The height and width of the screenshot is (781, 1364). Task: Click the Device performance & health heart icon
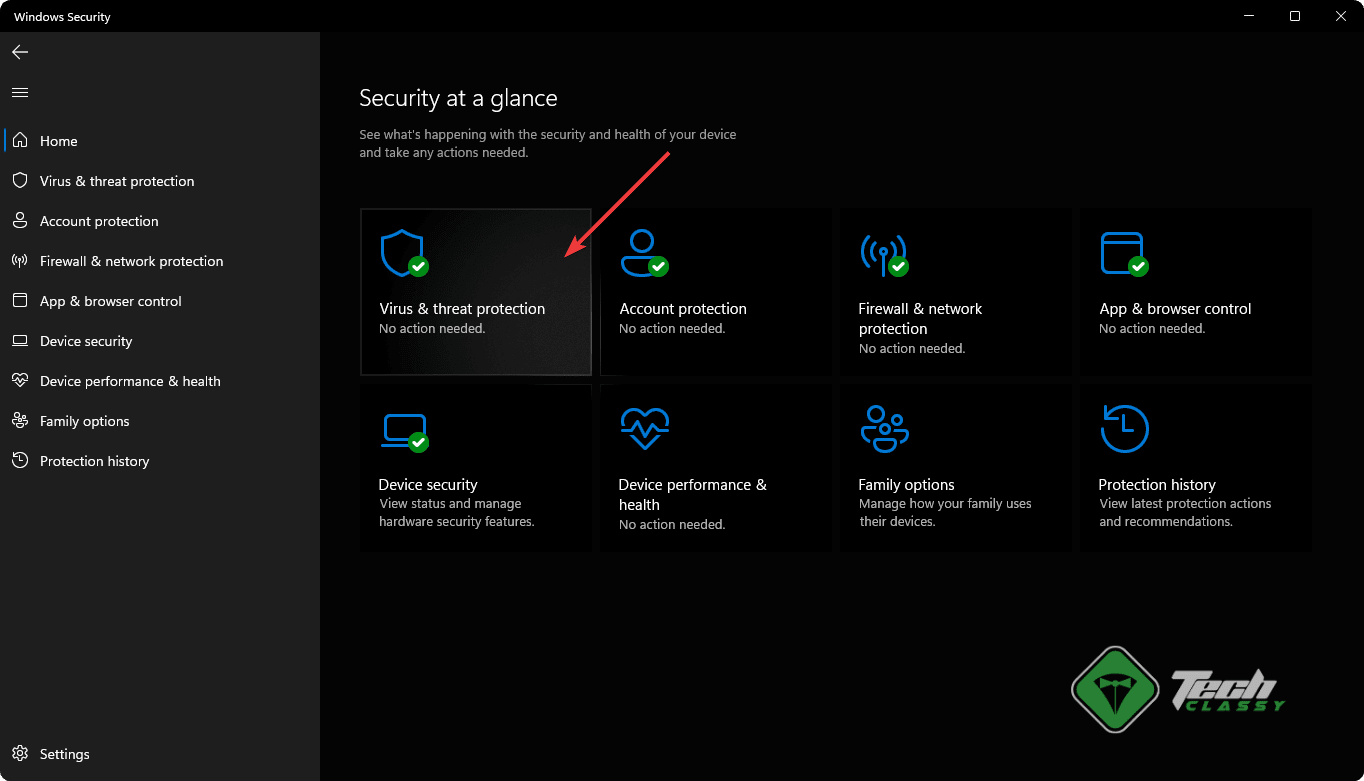(643, 430)
